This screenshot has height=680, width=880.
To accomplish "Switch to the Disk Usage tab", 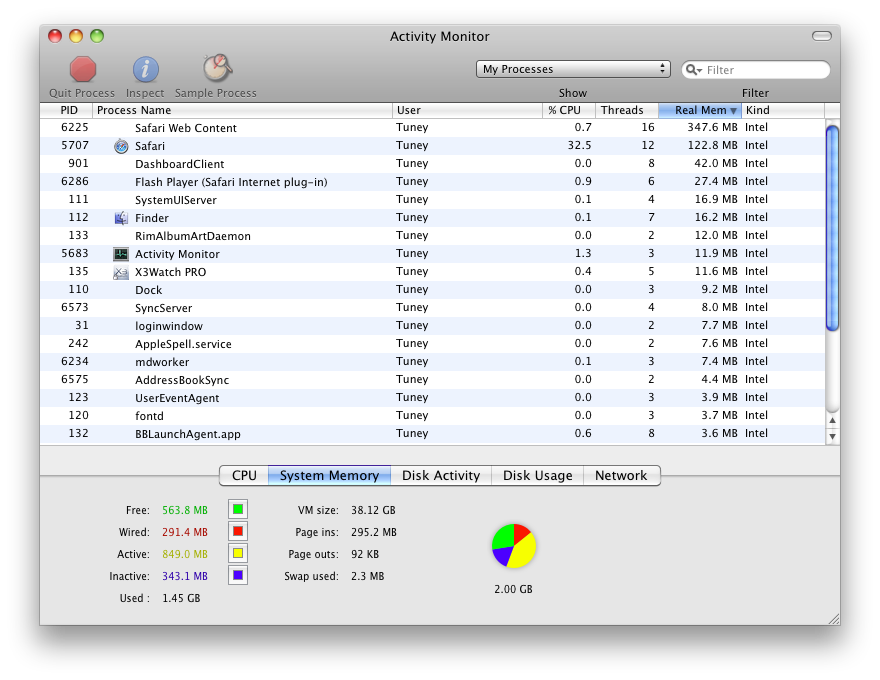I will (x=538, y=475).
